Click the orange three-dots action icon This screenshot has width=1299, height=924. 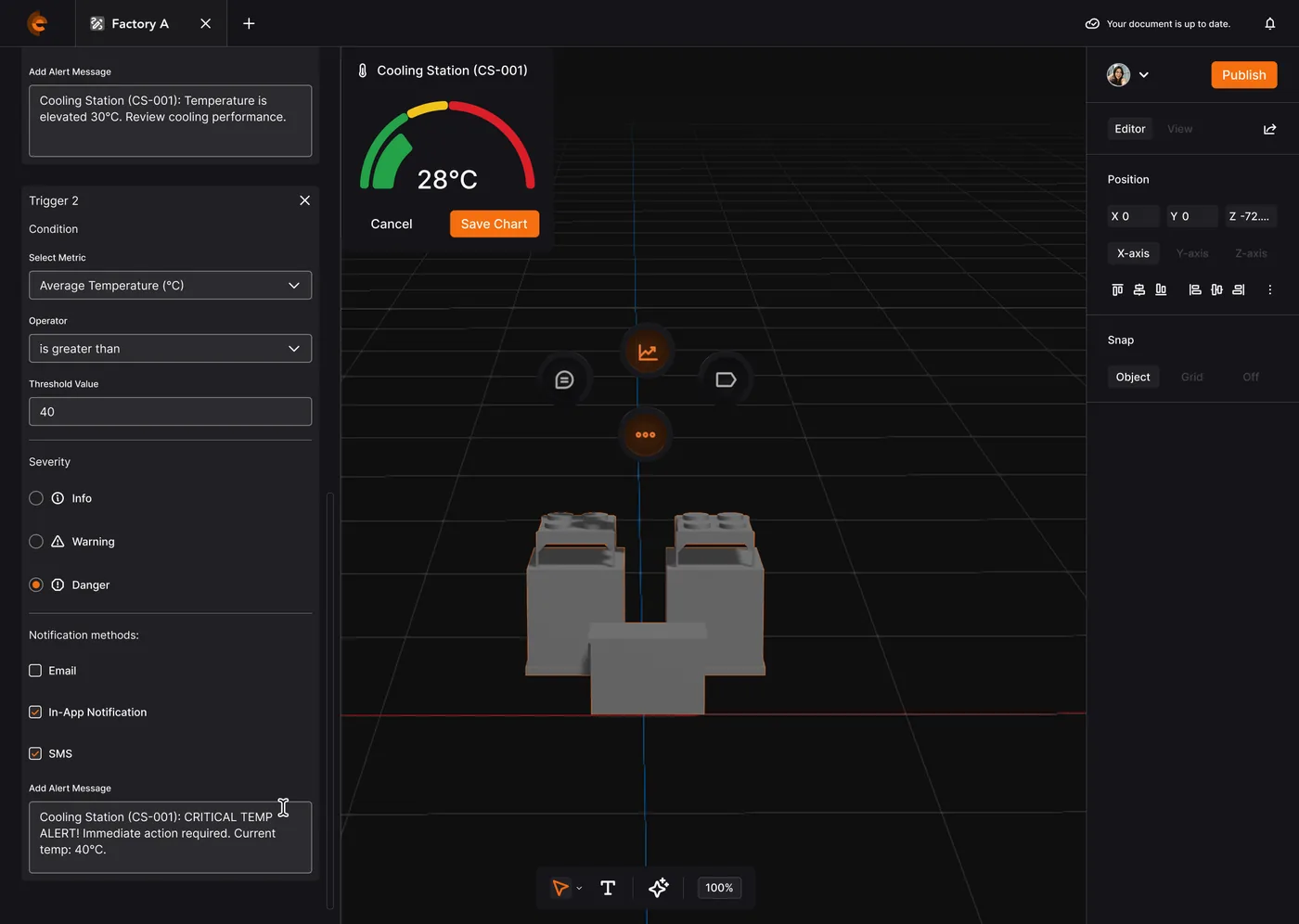645,434
